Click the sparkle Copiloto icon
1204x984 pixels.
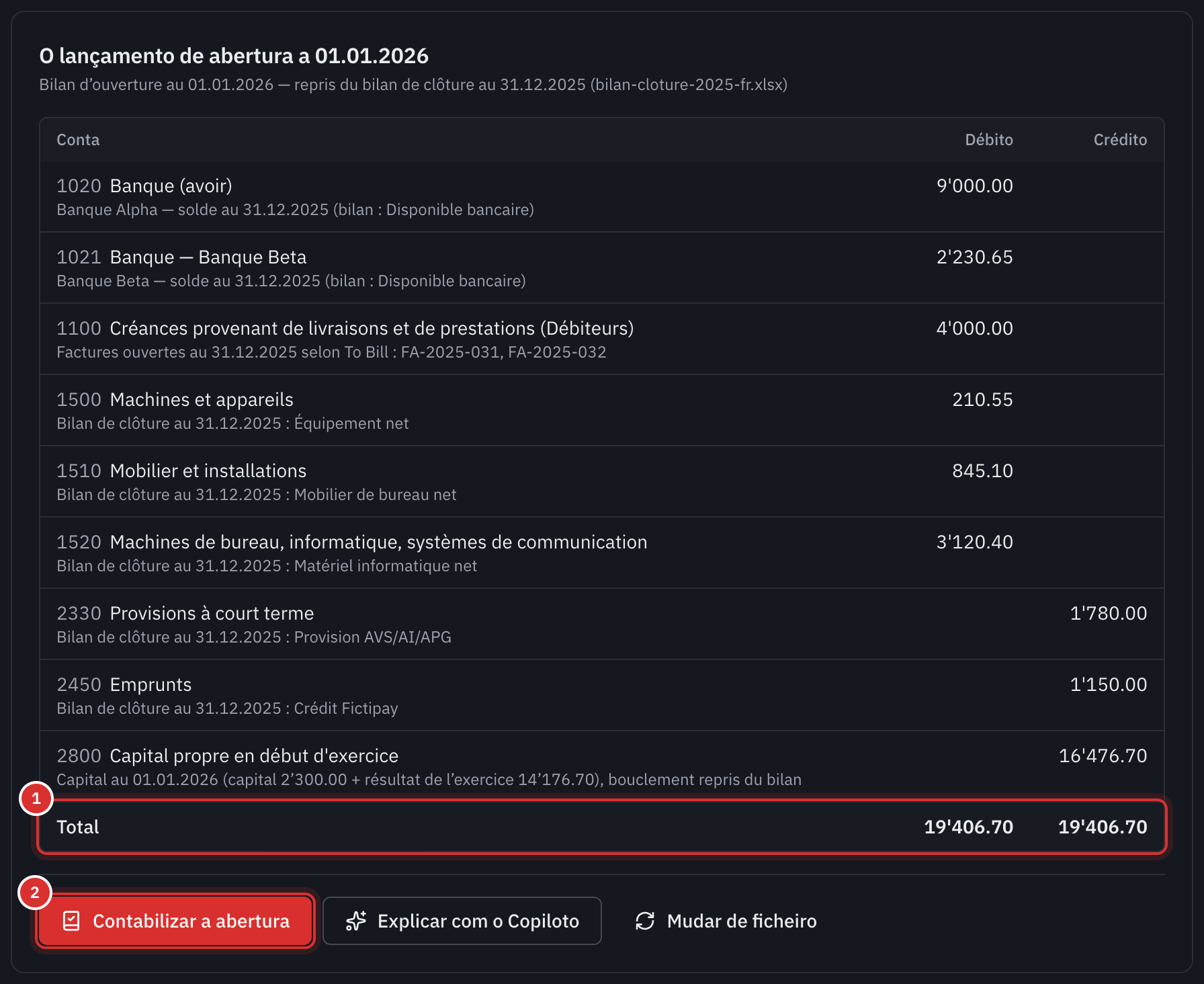pyautogui.click(x=356, y=921)
